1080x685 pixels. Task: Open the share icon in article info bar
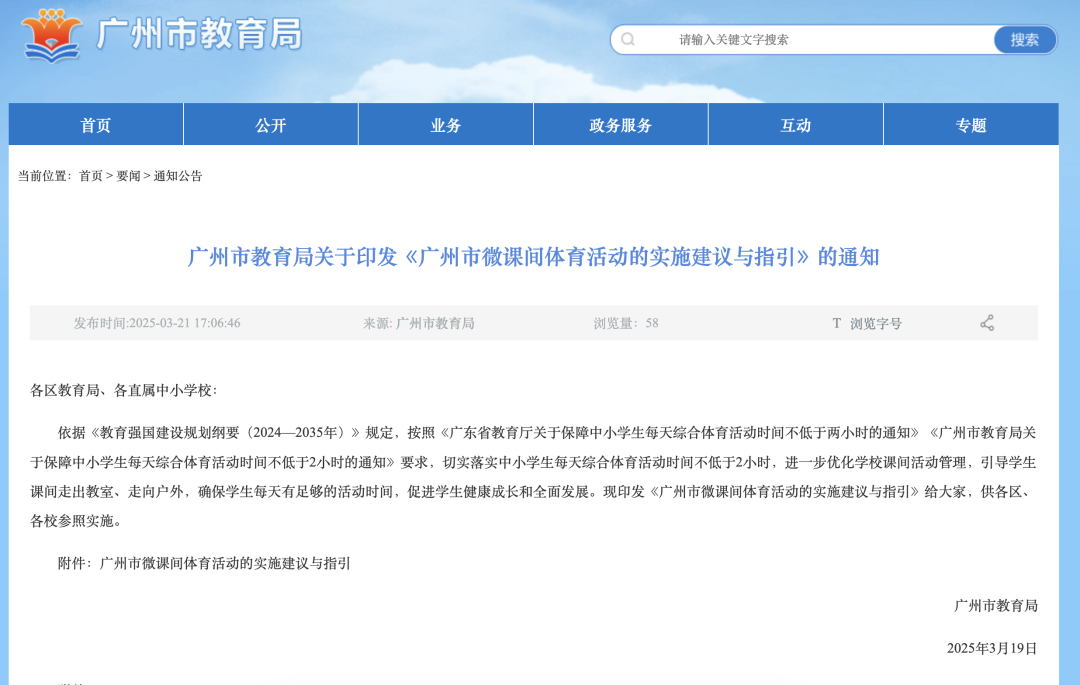[x=986, y=323]
